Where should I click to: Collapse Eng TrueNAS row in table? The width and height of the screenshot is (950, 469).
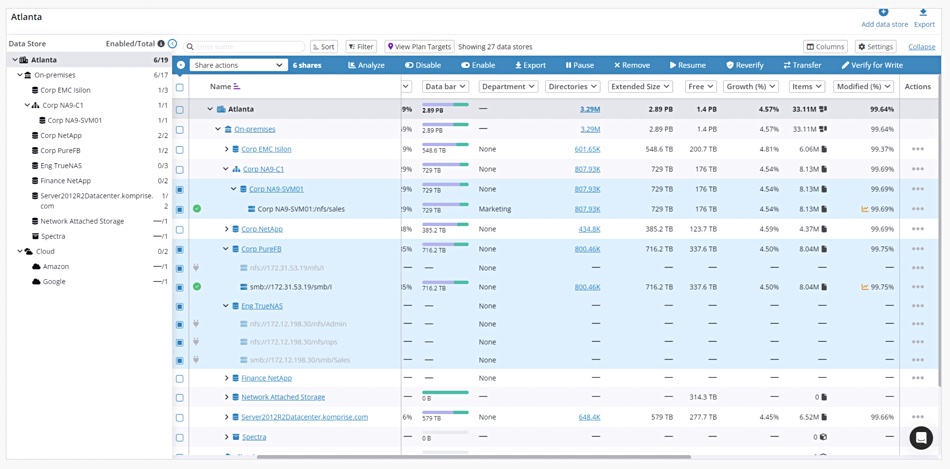[x=226, y=306]
